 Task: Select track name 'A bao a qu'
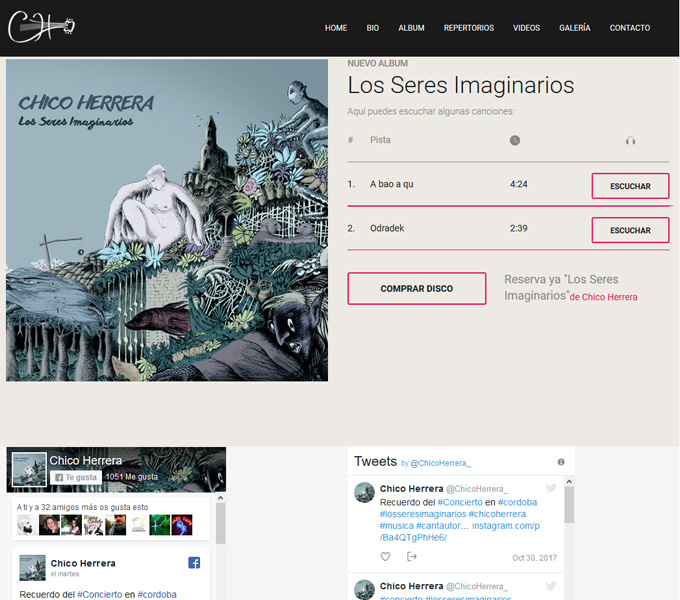pos(392,184)
